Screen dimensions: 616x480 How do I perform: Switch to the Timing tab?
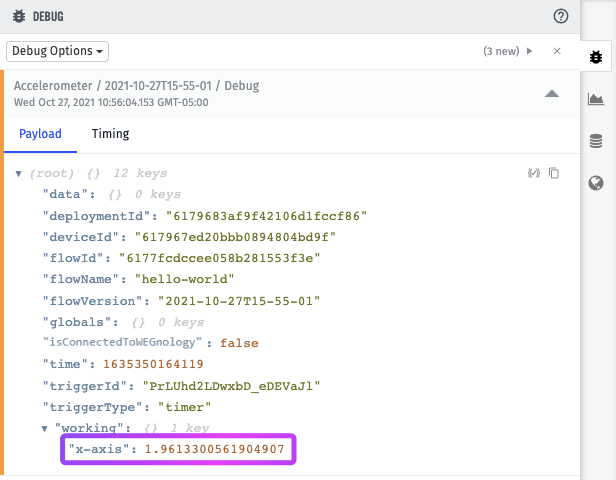(110, 134)
